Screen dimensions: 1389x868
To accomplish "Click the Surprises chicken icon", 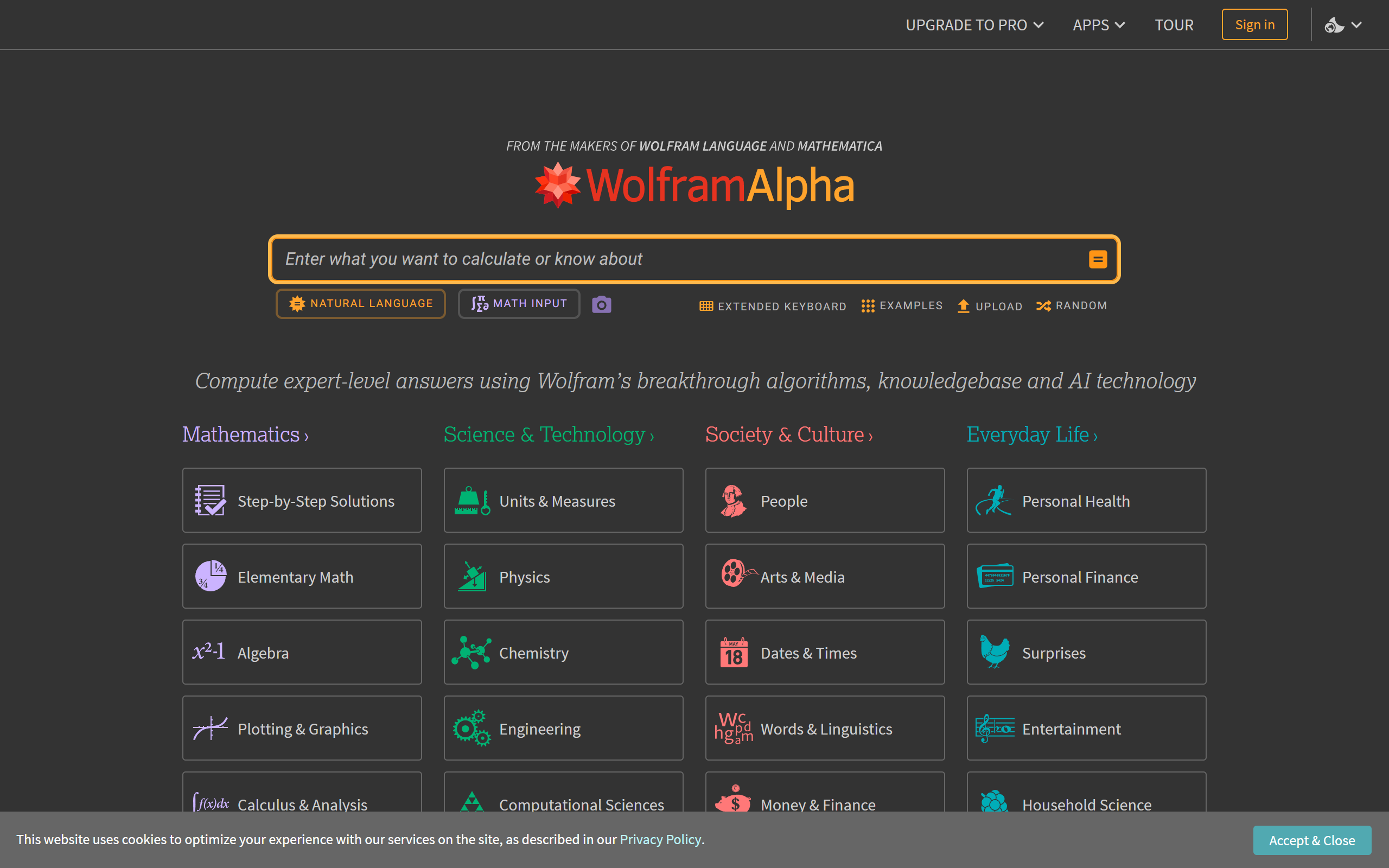I will 995,652.
